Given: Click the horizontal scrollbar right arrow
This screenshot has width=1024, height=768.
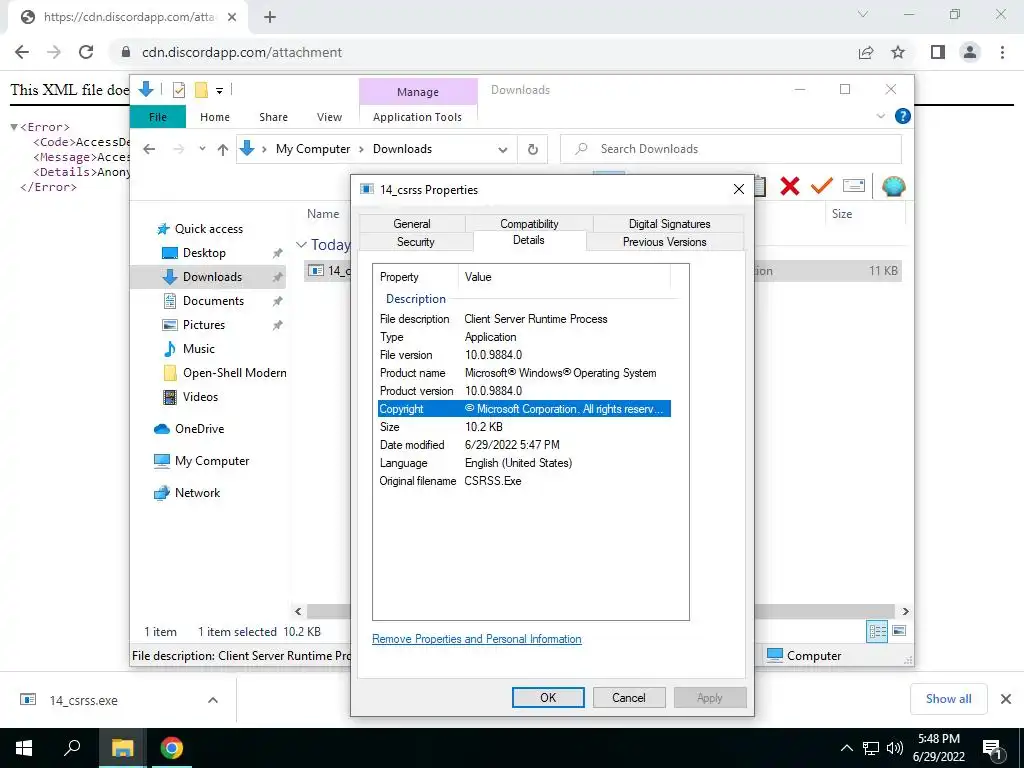Looking at the screenshot, I should [905, 611].
